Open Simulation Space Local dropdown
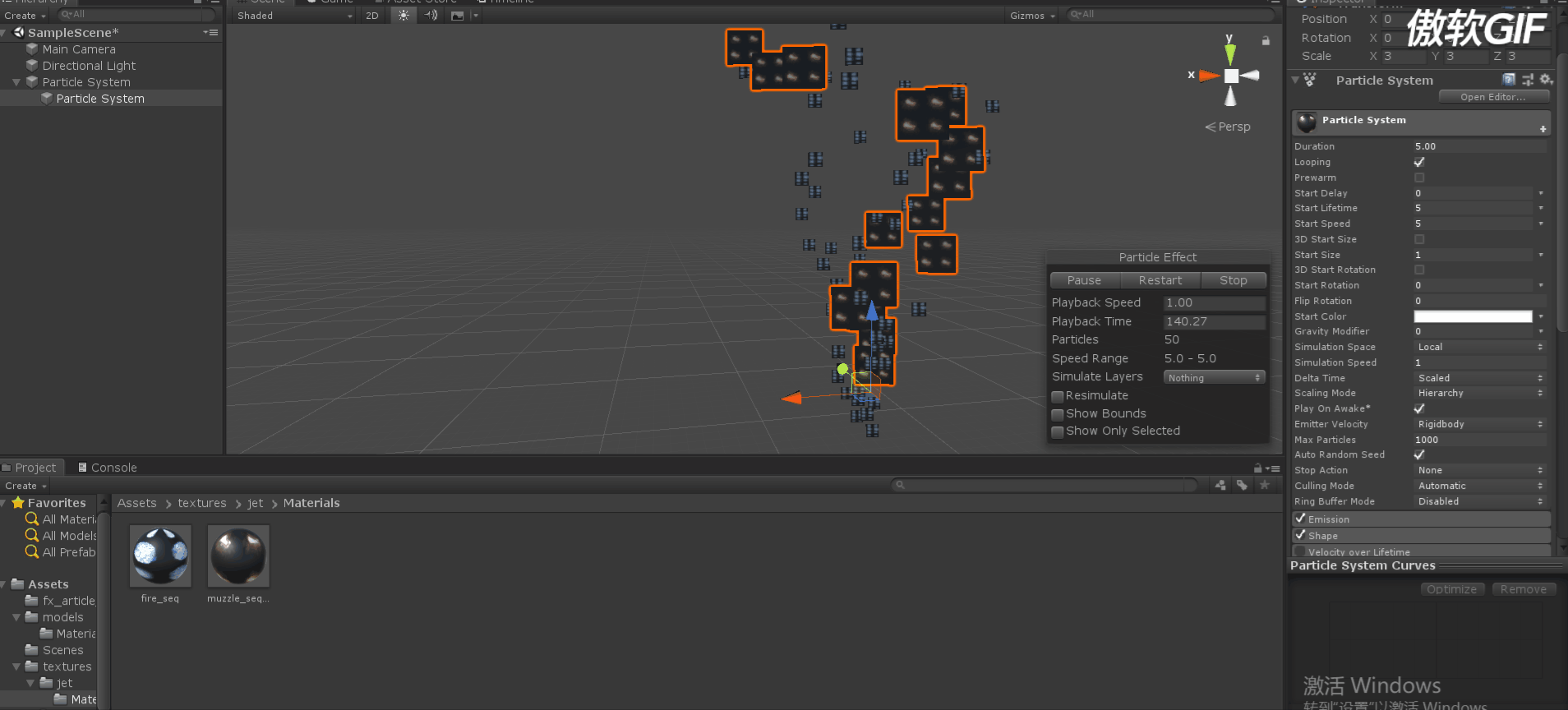The height and width of the screenshot is (710, 1568). (x=1480, y=347)
